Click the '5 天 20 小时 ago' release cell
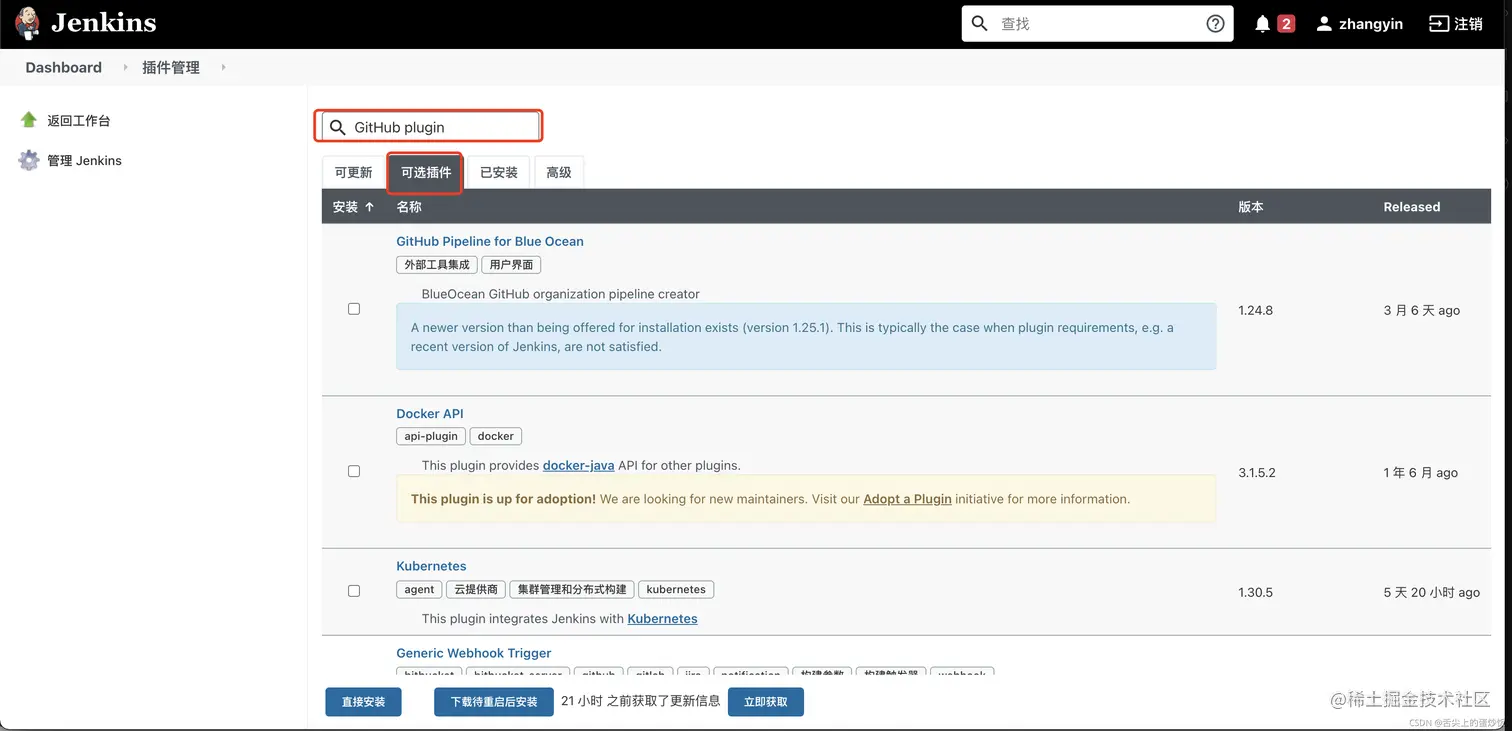 (1431, 592)
